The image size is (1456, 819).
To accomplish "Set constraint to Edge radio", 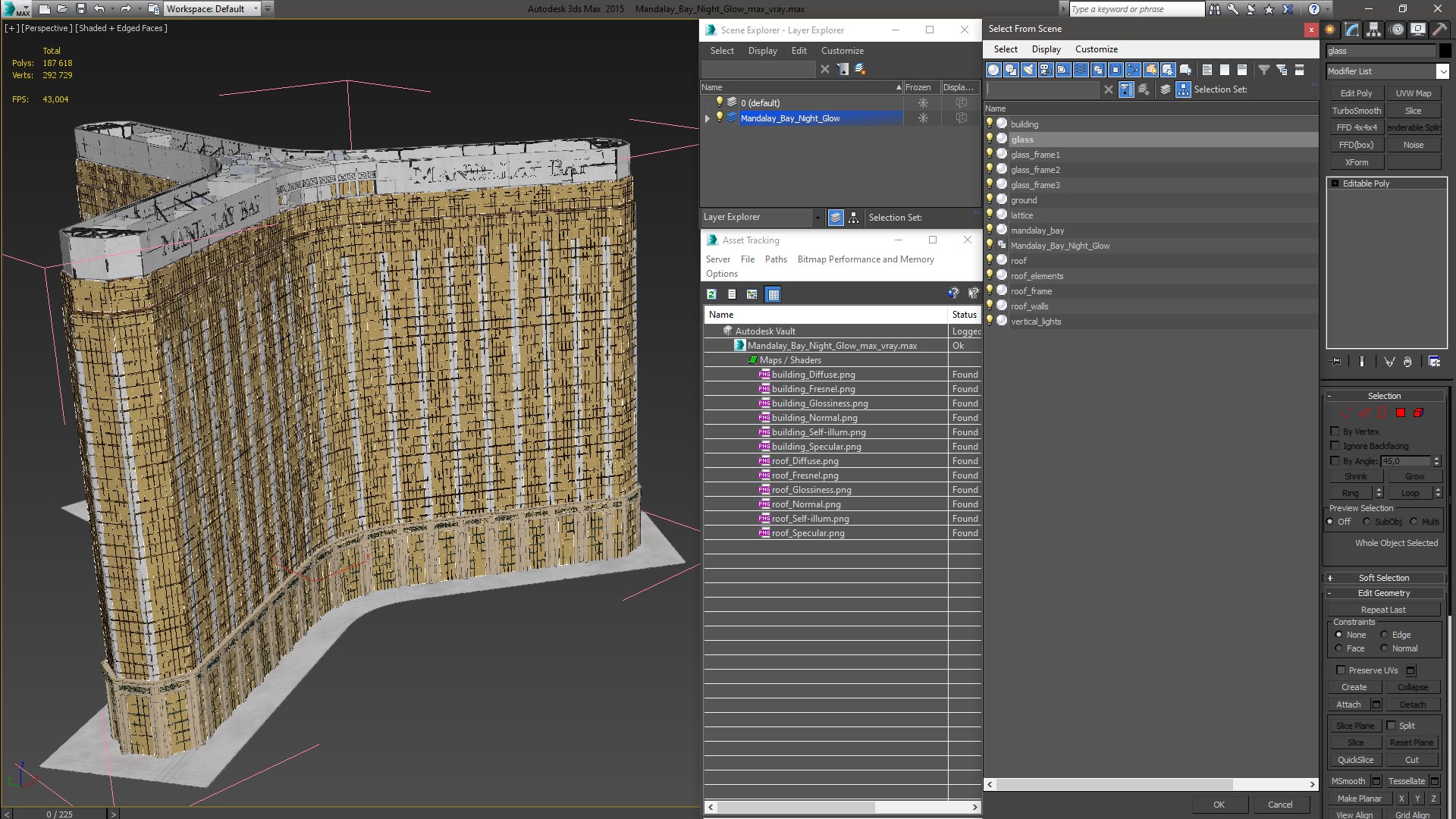I will [1384, 635].
